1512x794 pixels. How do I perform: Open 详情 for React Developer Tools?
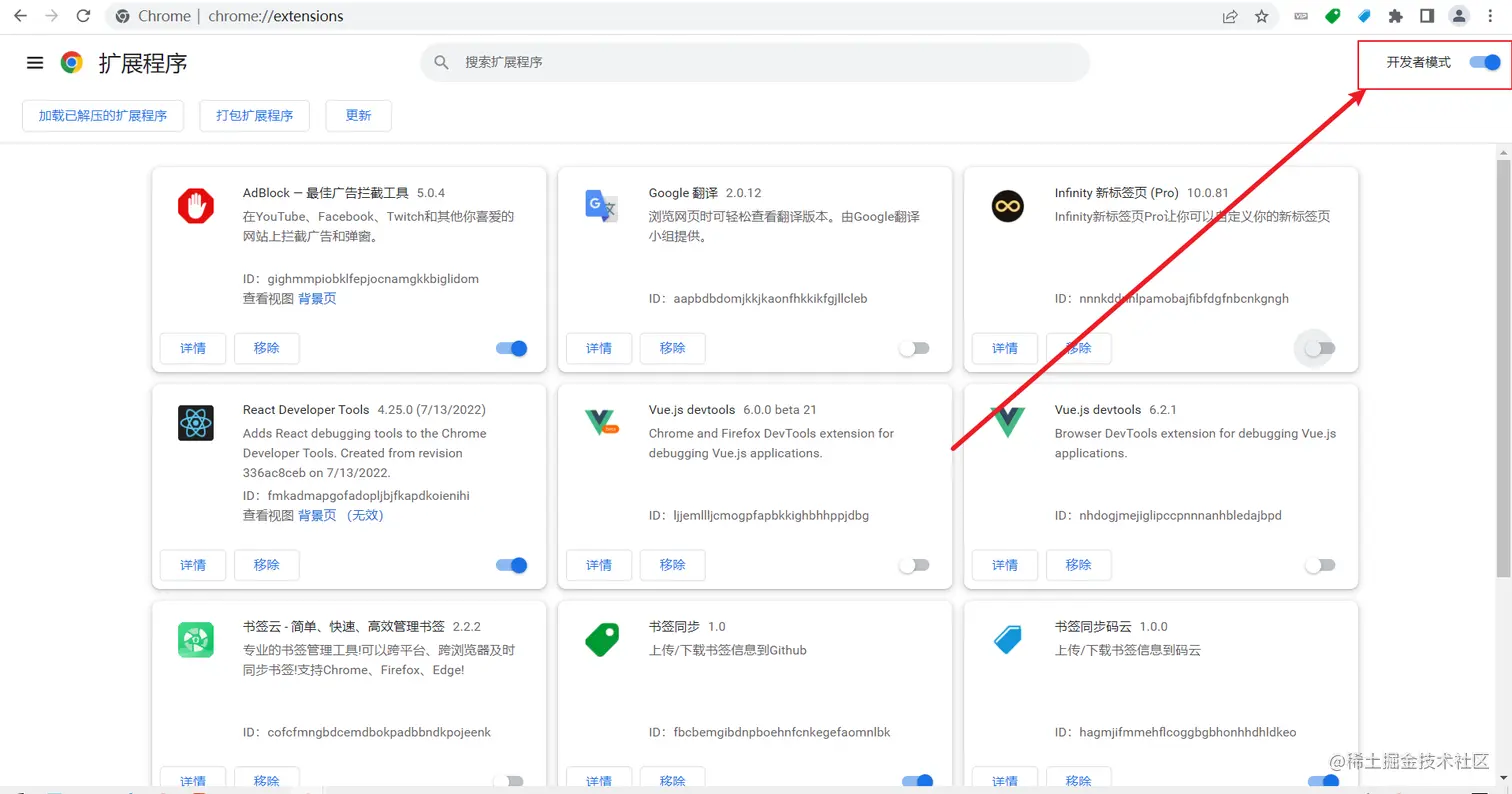coord(193,565)
